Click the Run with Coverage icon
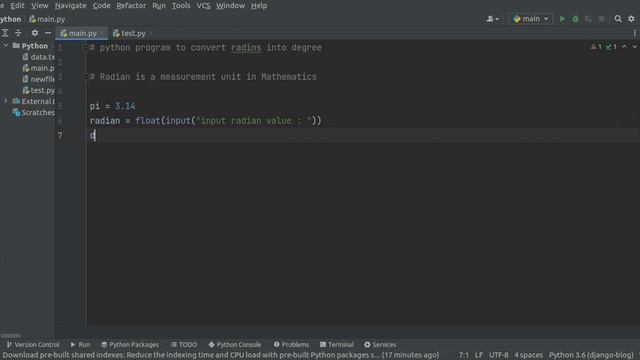 pyautogui.click(x=588, y=19)
